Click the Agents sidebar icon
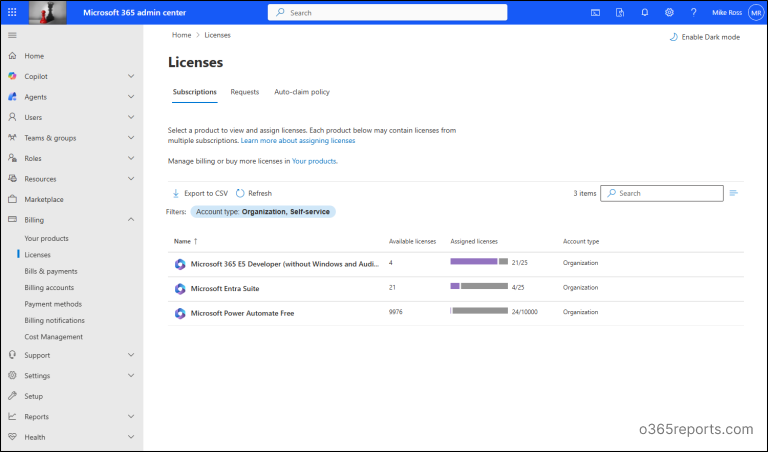The height and width of the screenshot is (452, 768). pyautogui.click(x=12, y=97)
